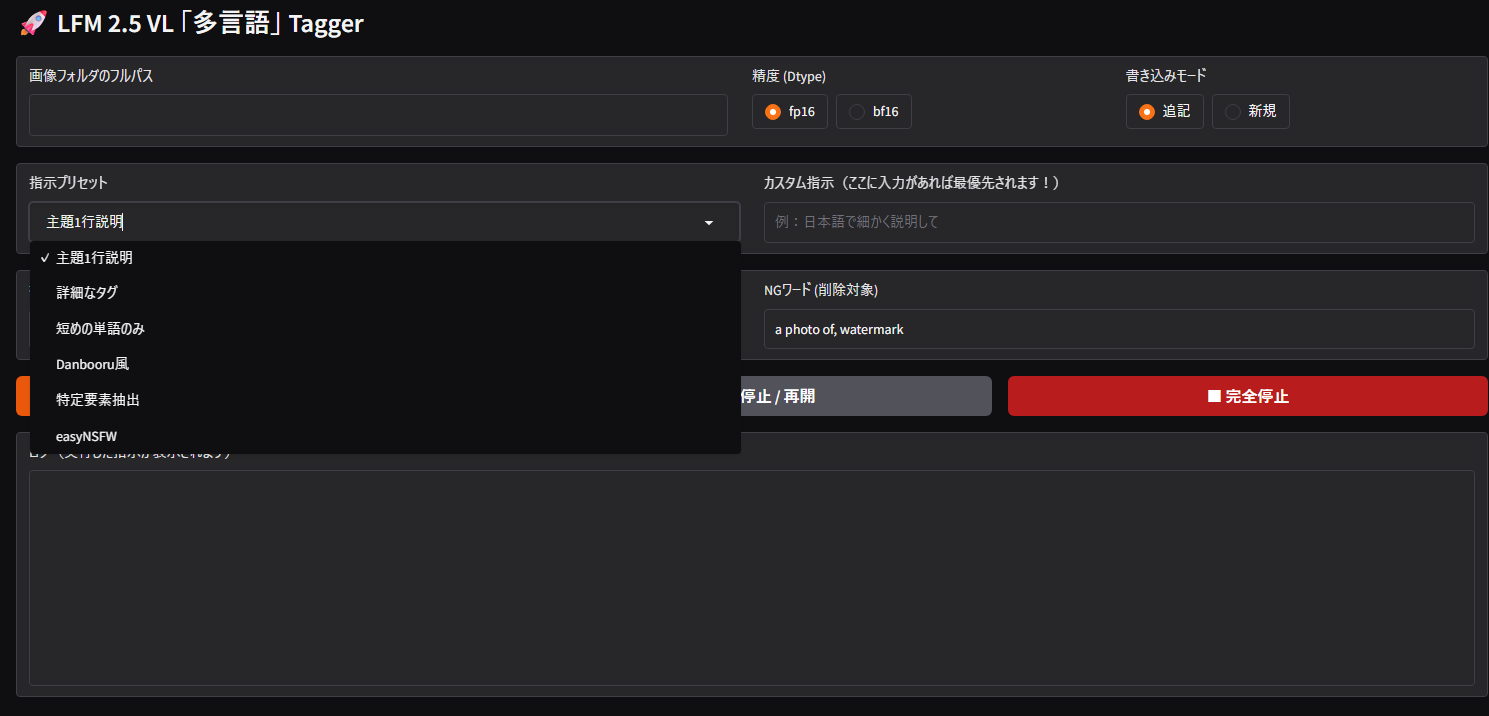Click the 画像フォルダのフルパス input field
1489x716 pixels.
tap(378, 115)
